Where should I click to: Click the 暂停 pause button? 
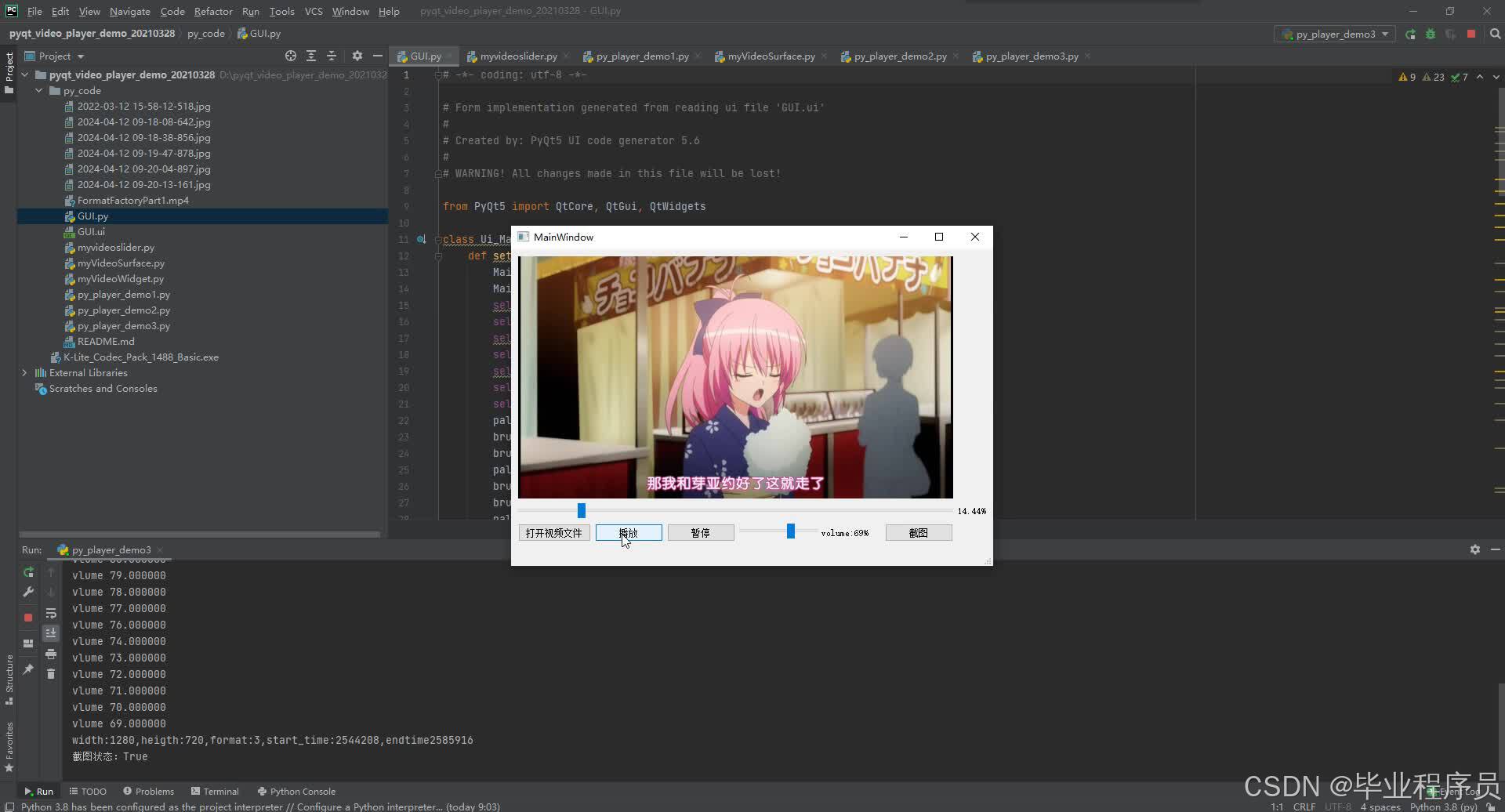pyautogui.click(x=701, y=533)
